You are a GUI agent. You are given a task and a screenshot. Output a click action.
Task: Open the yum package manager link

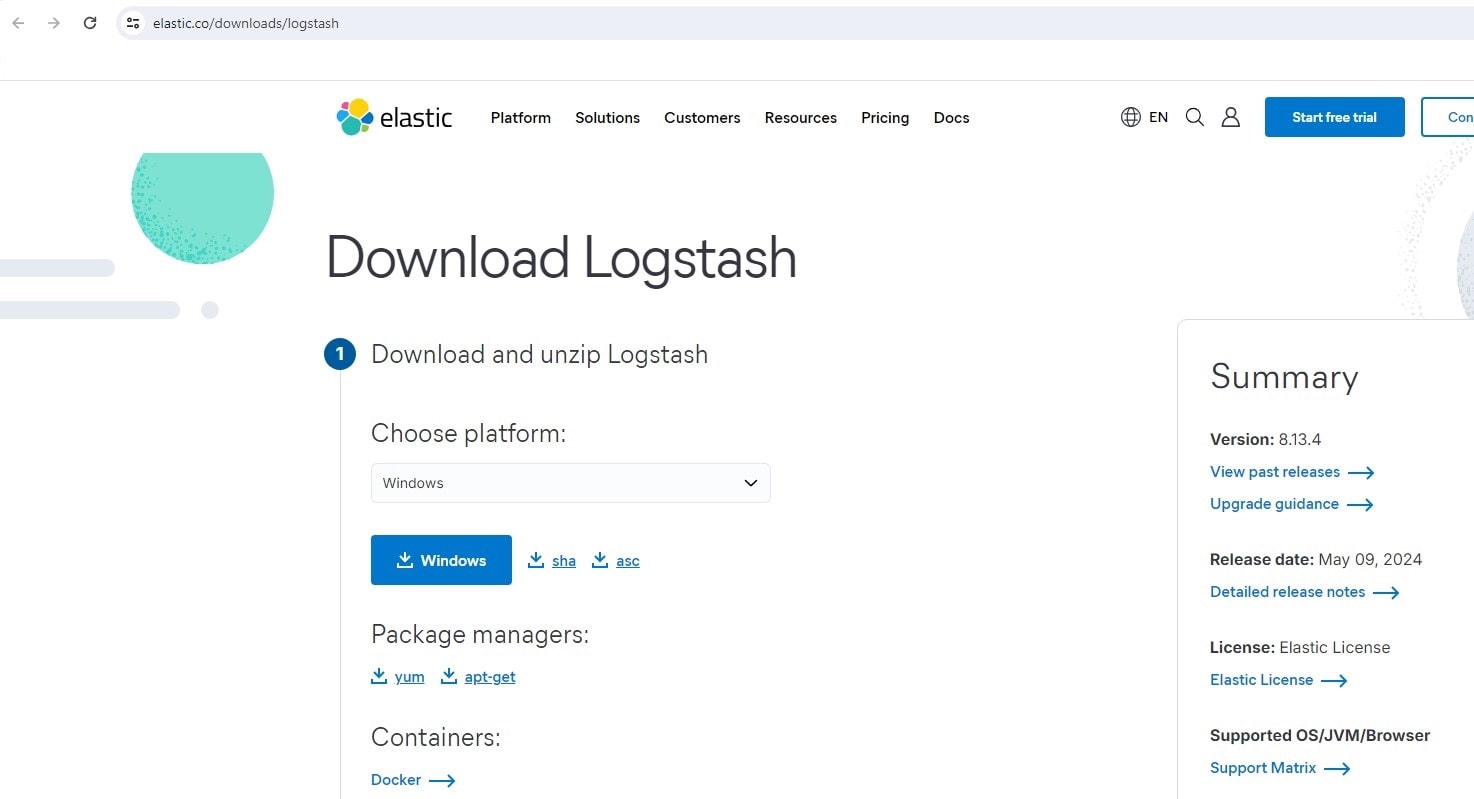click(x=410, y=677)
